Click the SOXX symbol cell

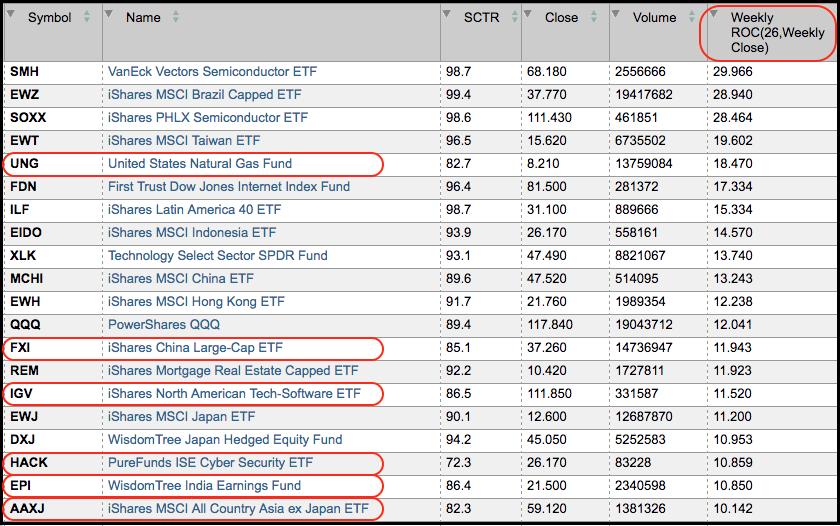pyautogui.click(x=28, y=118)
